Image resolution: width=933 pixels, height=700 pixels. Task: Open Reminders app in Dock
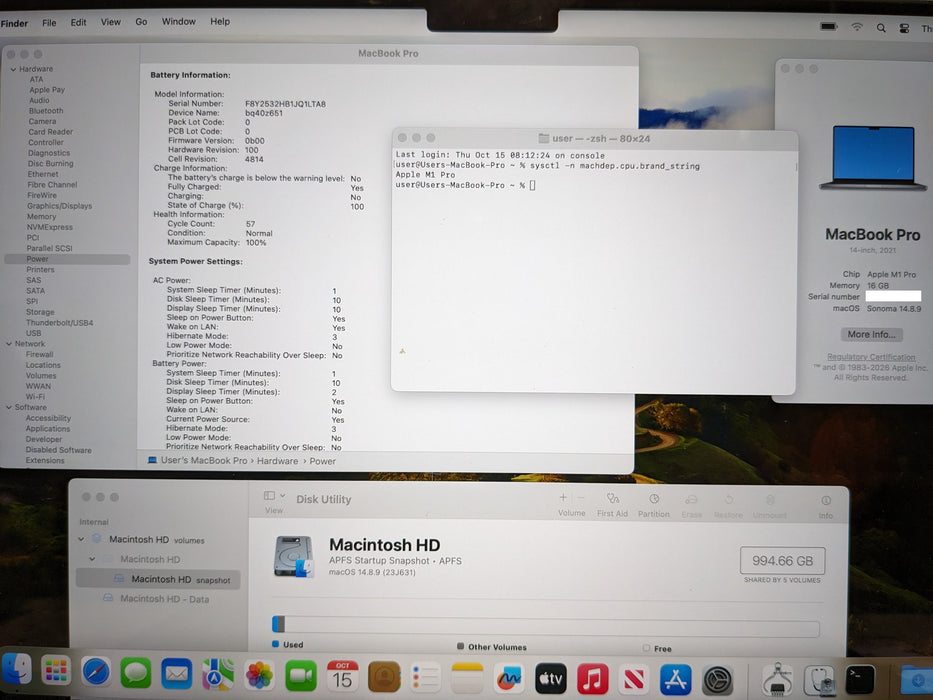click(x=425, y=677)
